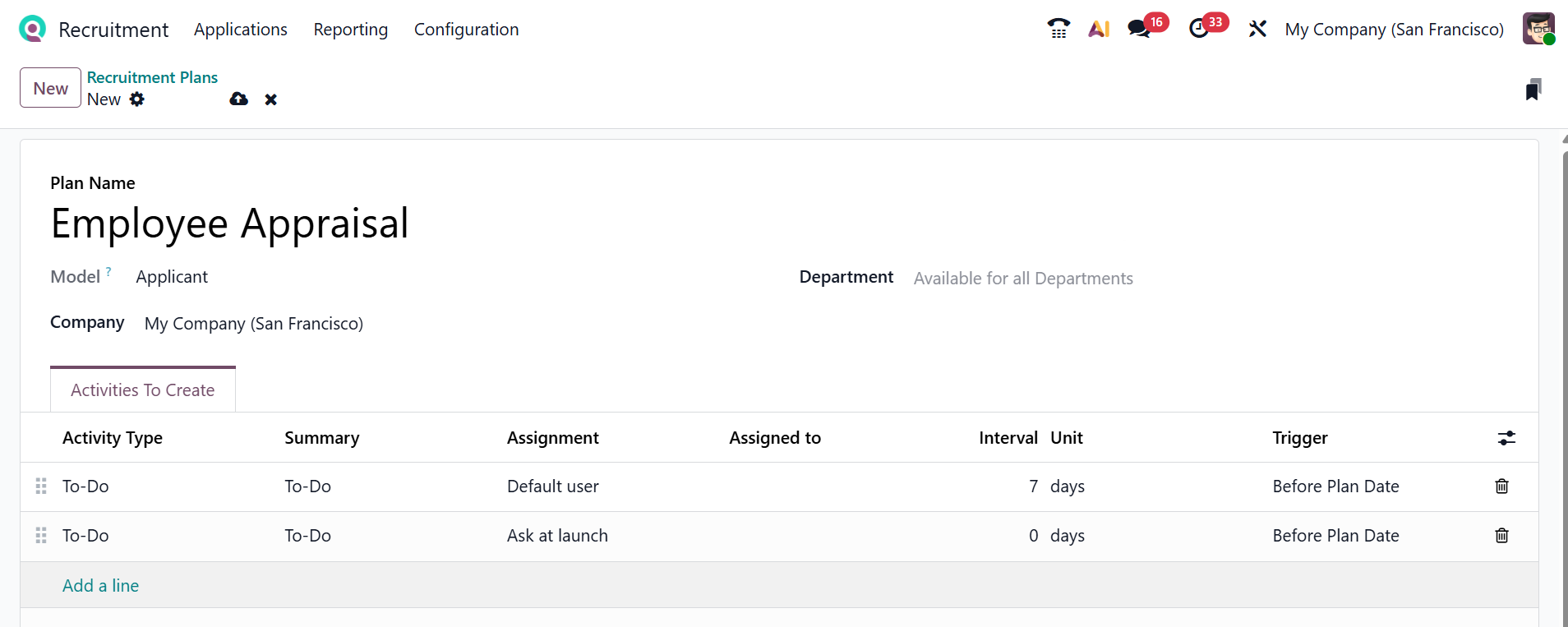Image resolution: width=1568 pixels, height=627 pixels.
Task: Click the Employee Appraisal plan name field
Action: tap(230, 224)
